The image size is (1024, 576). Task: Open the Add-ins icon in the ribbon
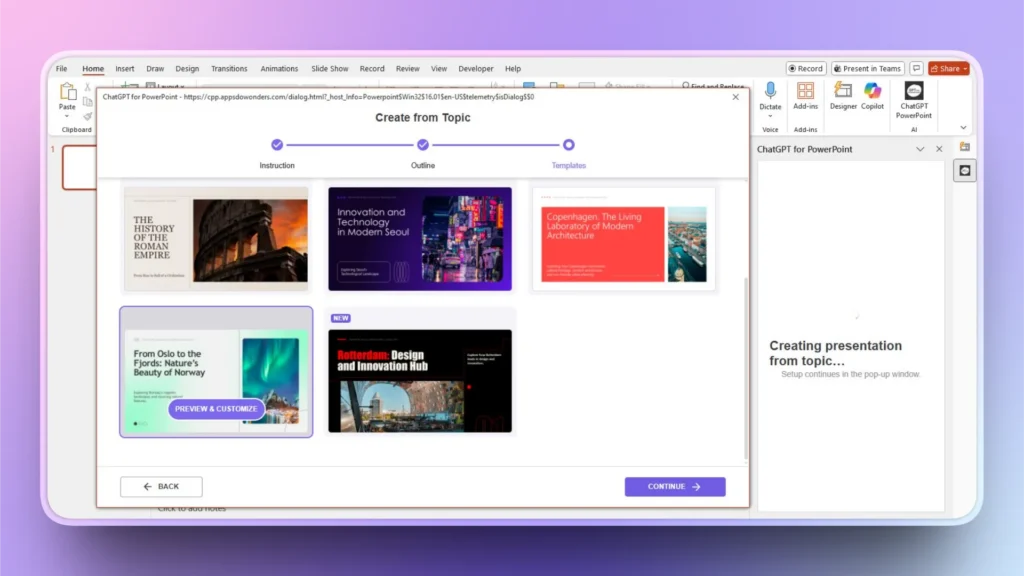click(x=806, y=92)
